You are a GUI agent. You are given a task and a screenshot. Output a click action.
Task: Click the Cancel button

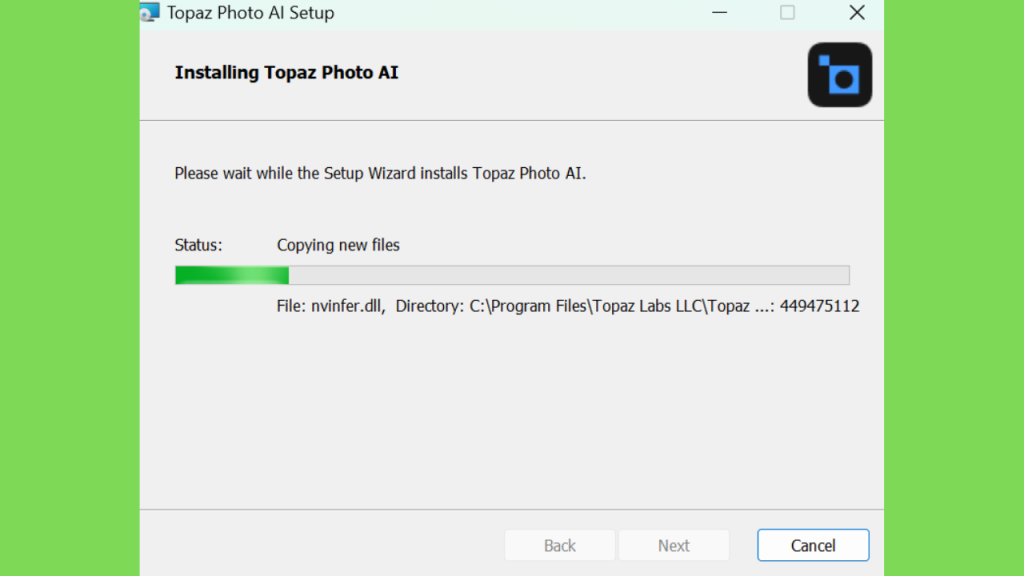(813, 545)
